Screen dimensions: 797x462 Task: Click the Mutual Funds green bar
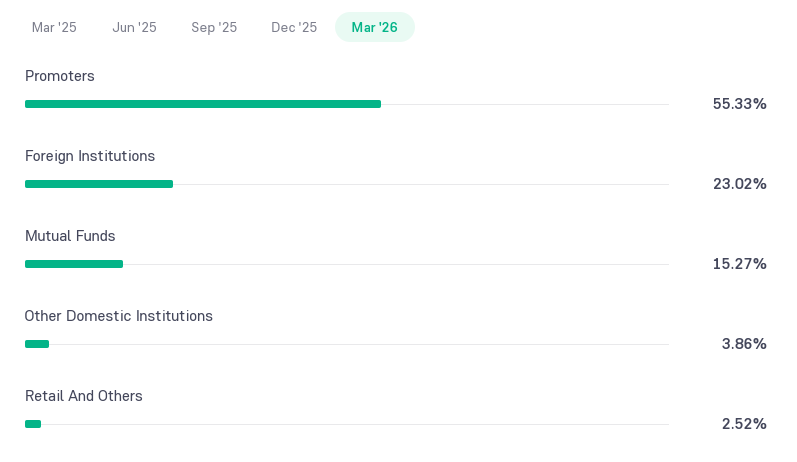pos(74,264)
